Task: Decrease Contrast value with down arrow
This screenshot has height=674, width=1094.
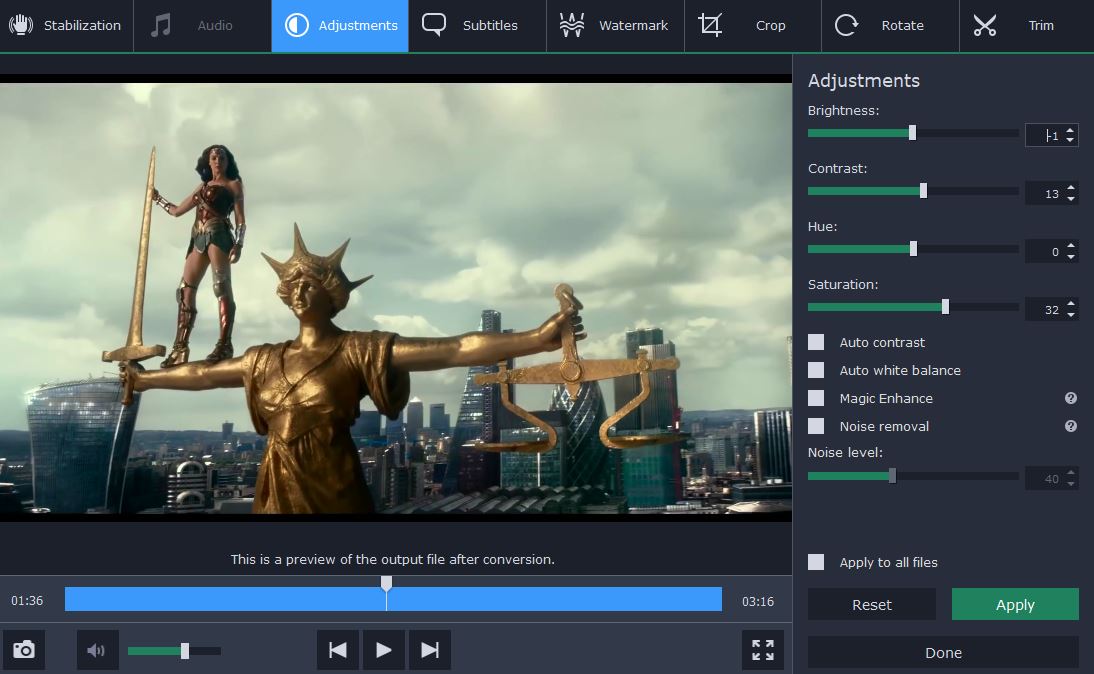Action: pos(1070,198)
